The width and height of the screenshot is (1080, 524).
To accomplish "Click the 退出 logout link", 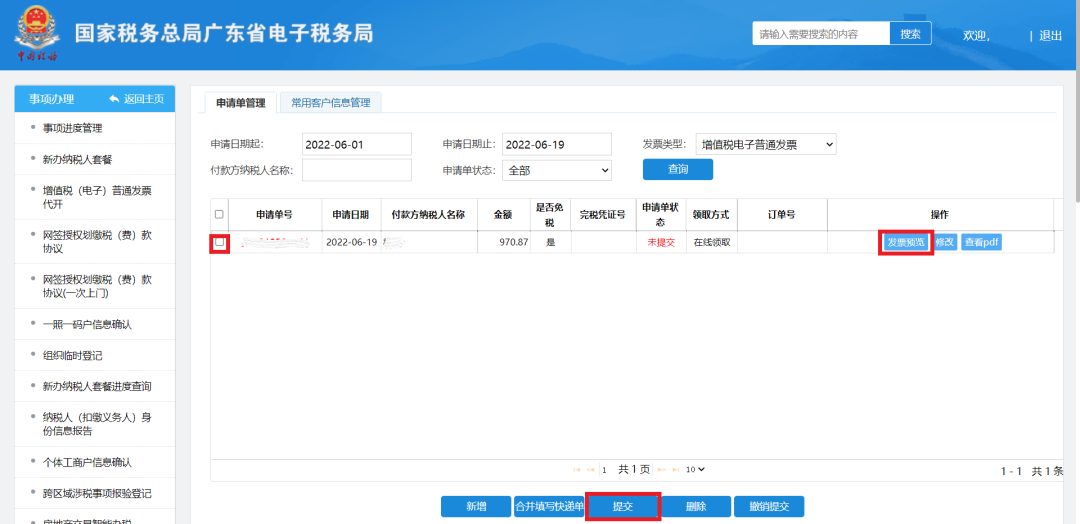I will pyautogui.click(x=1050, y=35).
